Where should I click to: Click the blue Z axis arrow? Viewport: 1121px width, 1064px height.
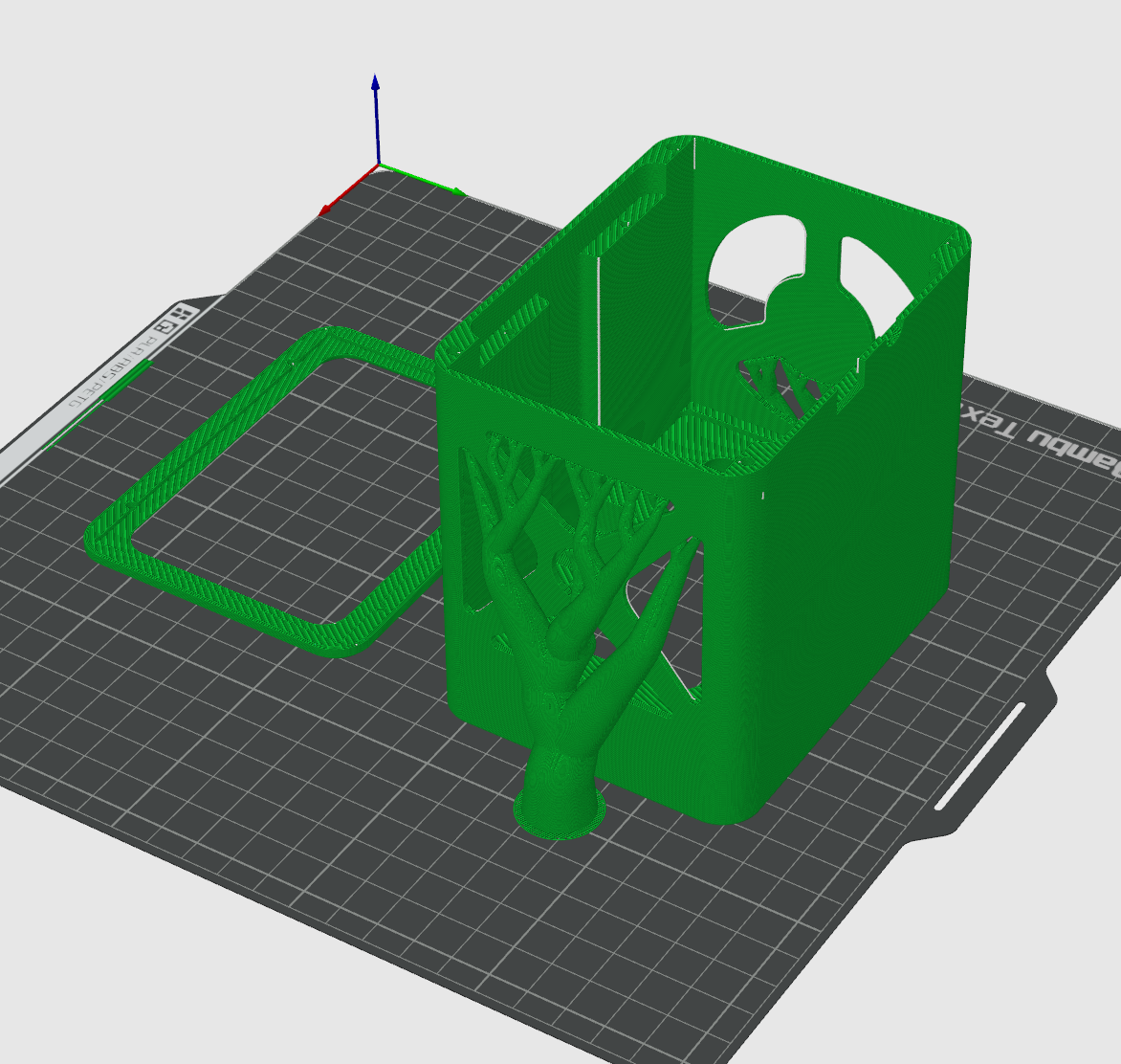(375, 118)
